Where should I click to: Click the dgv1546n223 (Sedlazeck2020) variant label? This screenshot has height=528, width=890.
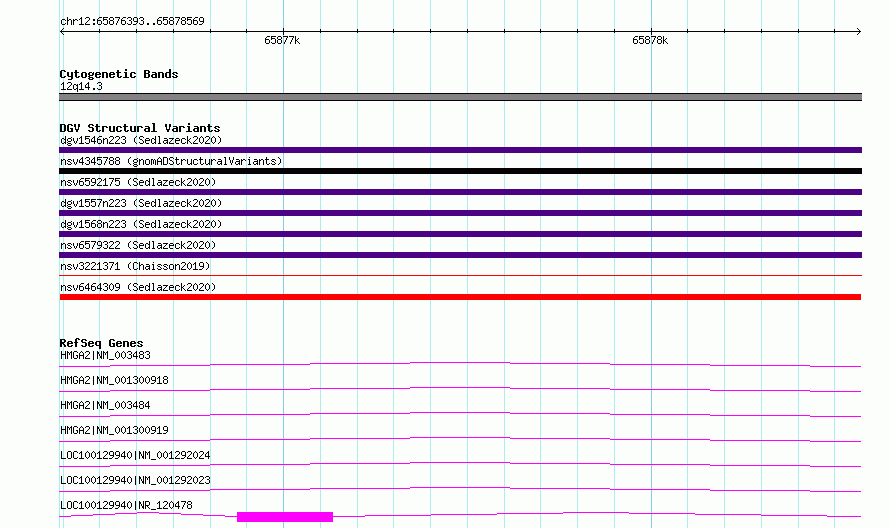point(141,140)
